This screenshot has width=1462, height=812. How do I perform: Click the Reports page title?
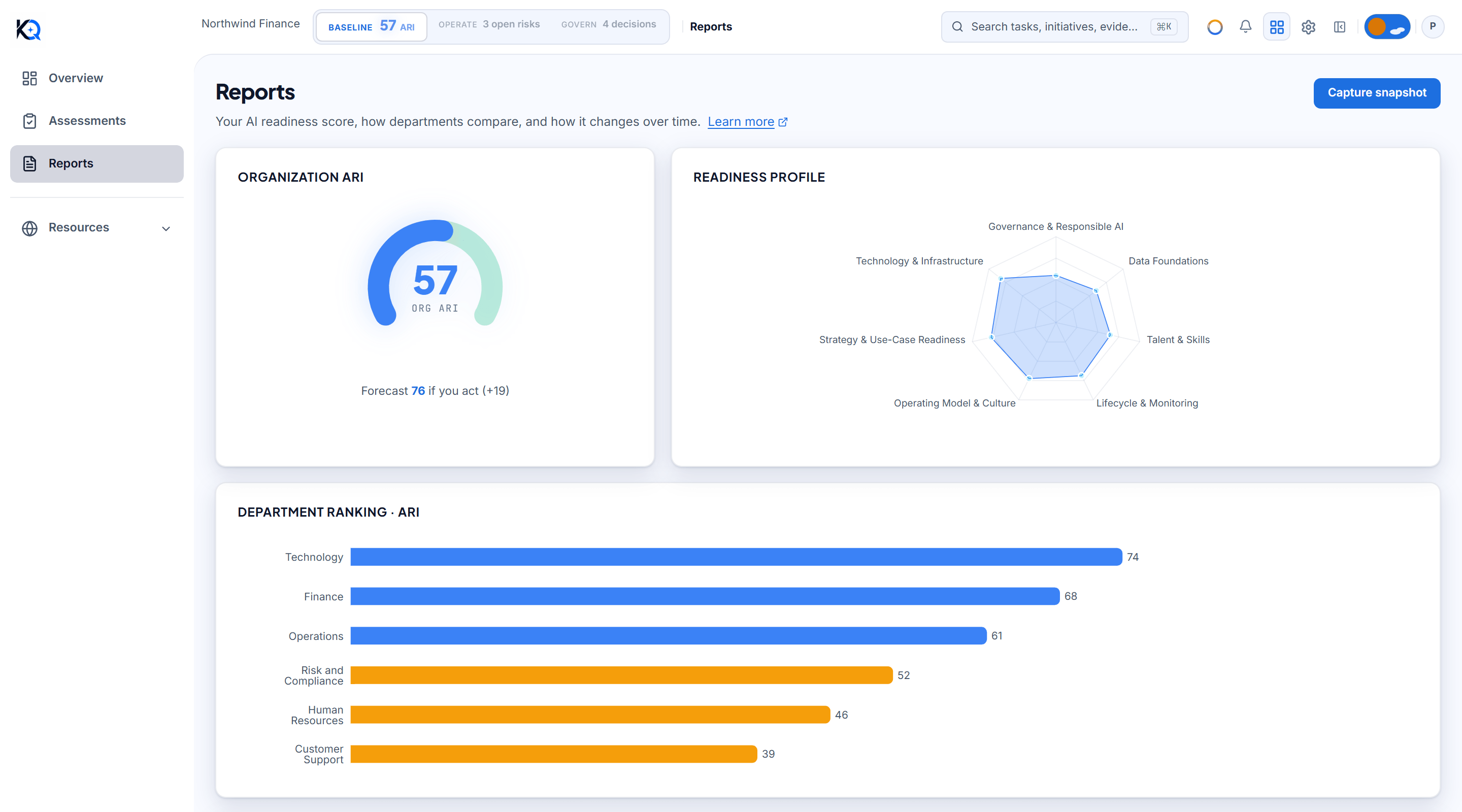point(255,92)
